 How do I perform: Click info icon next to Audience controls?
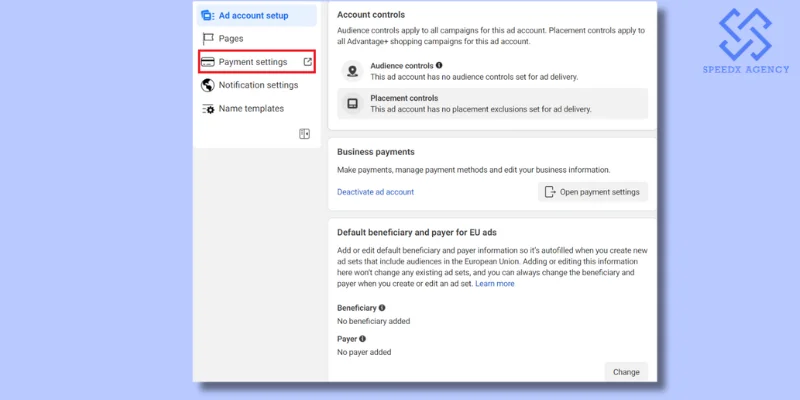[x=438, y=65]
